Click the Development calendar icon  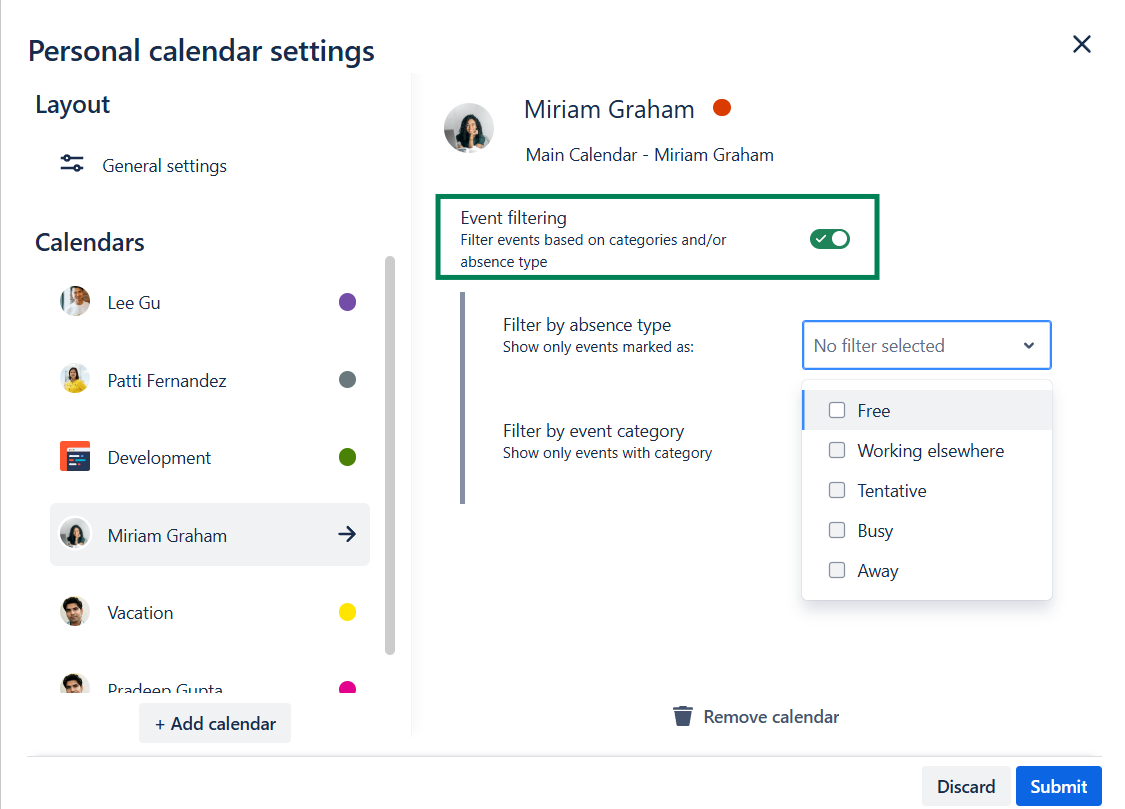75,457
